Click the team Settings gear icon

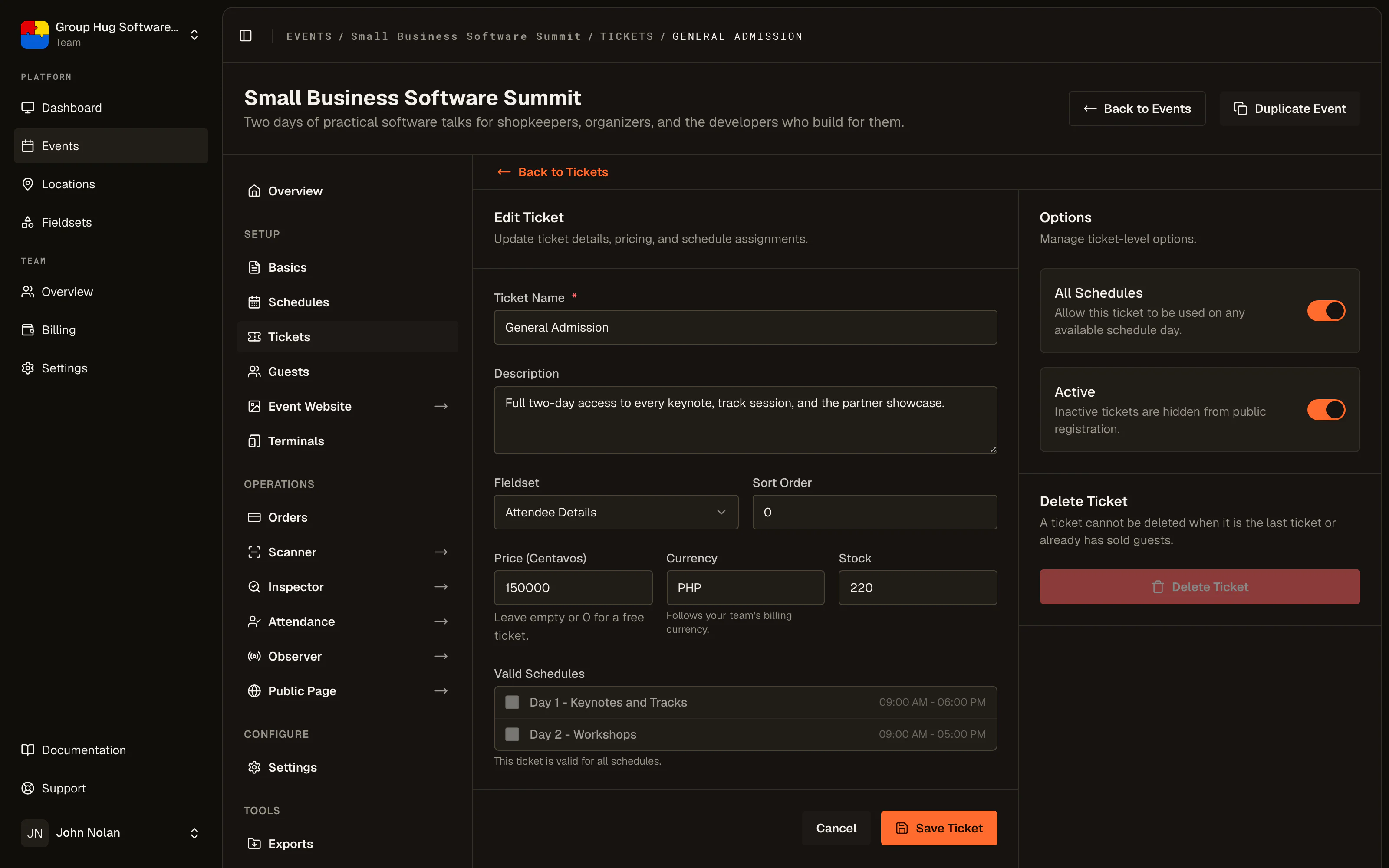click(27, 368)
